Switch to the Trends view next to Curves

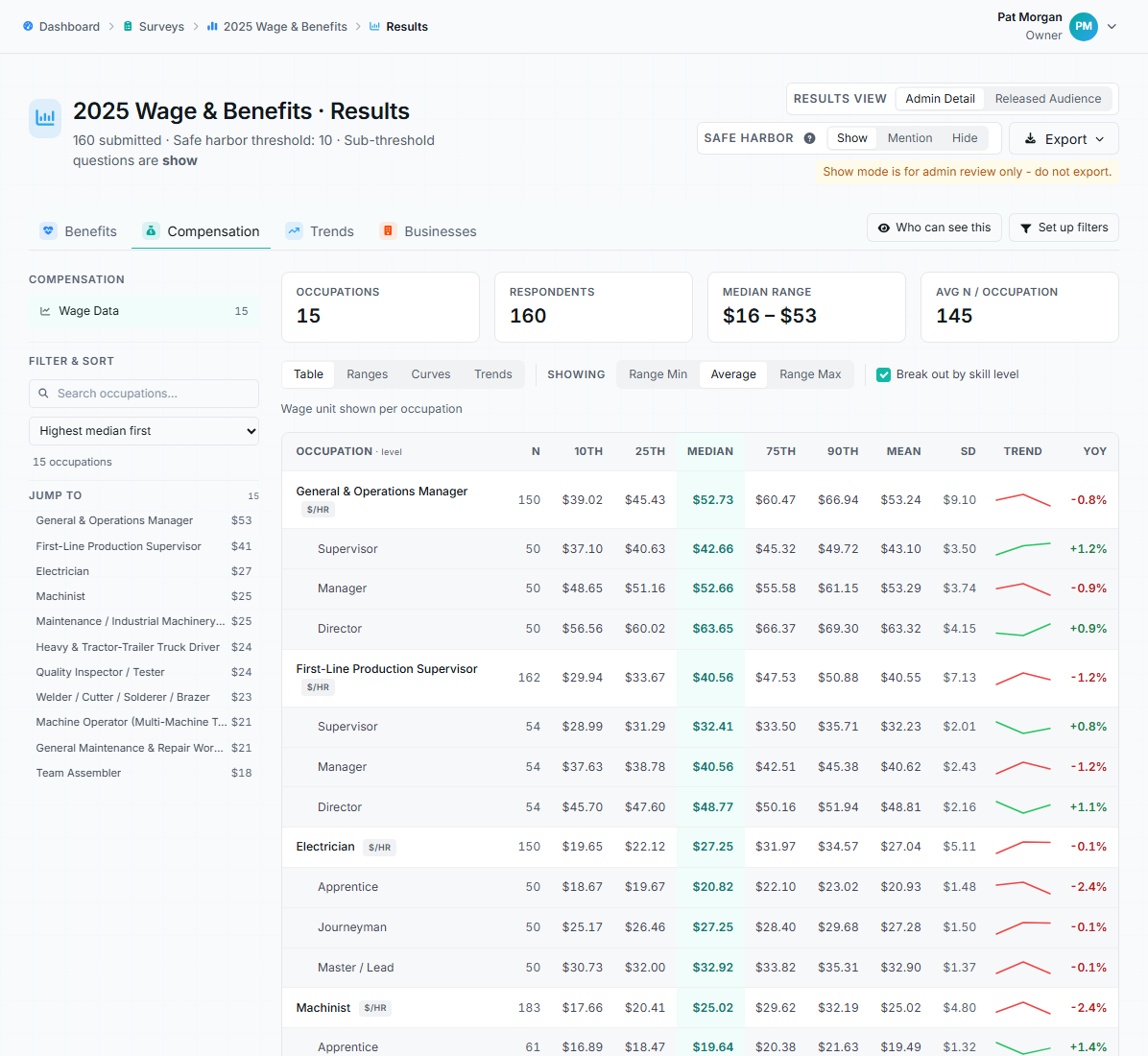click(492, 374)
